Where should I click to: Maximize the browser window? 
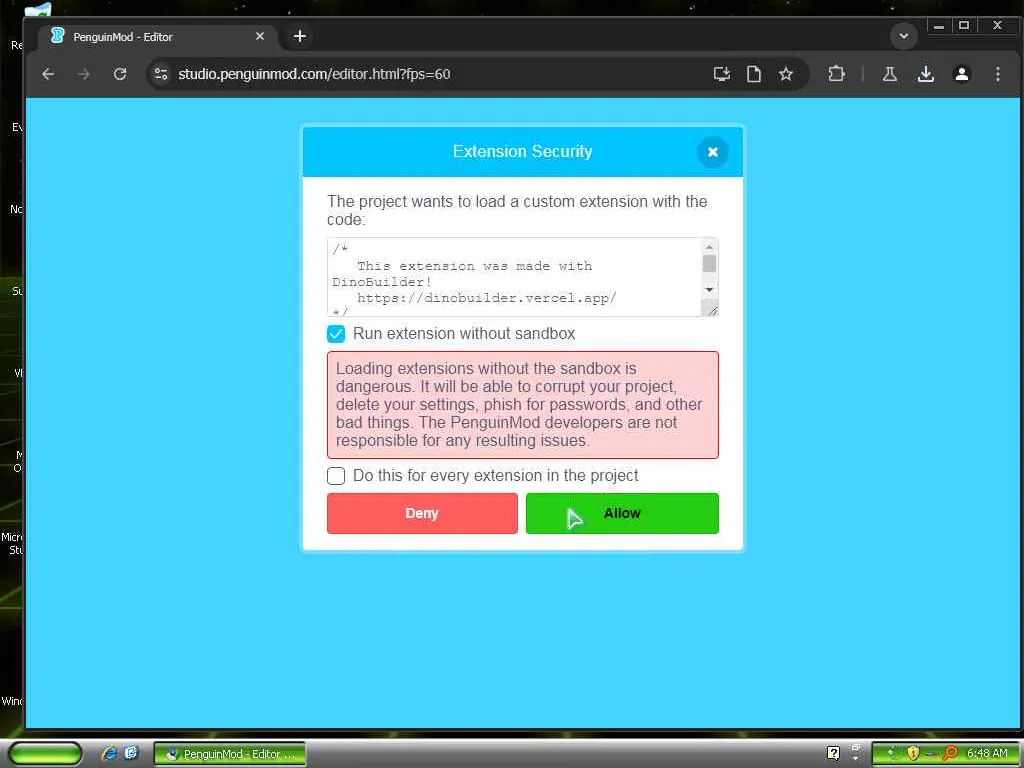tap(964, 26)
